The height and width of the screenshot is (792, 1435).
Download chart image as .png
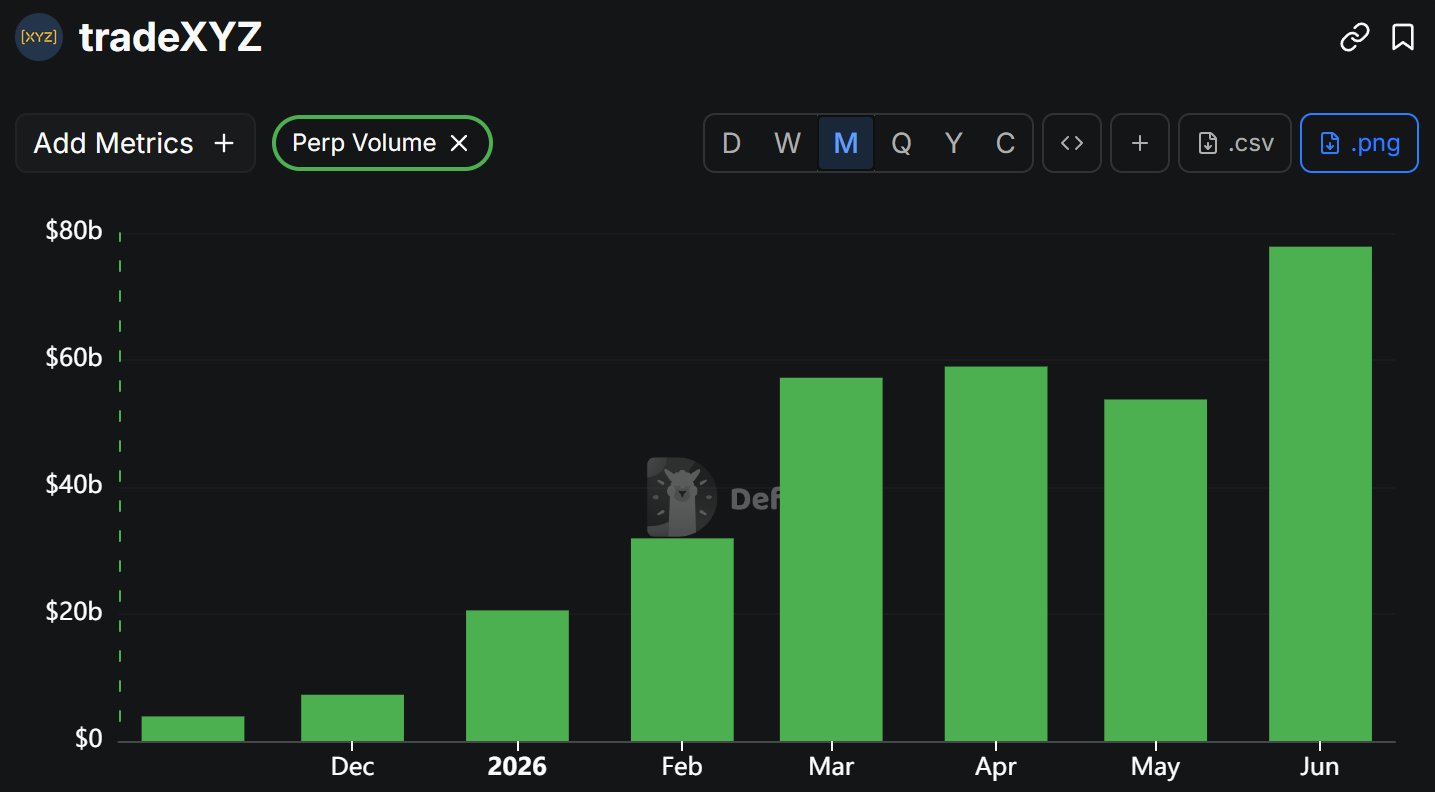point(1359,143)
